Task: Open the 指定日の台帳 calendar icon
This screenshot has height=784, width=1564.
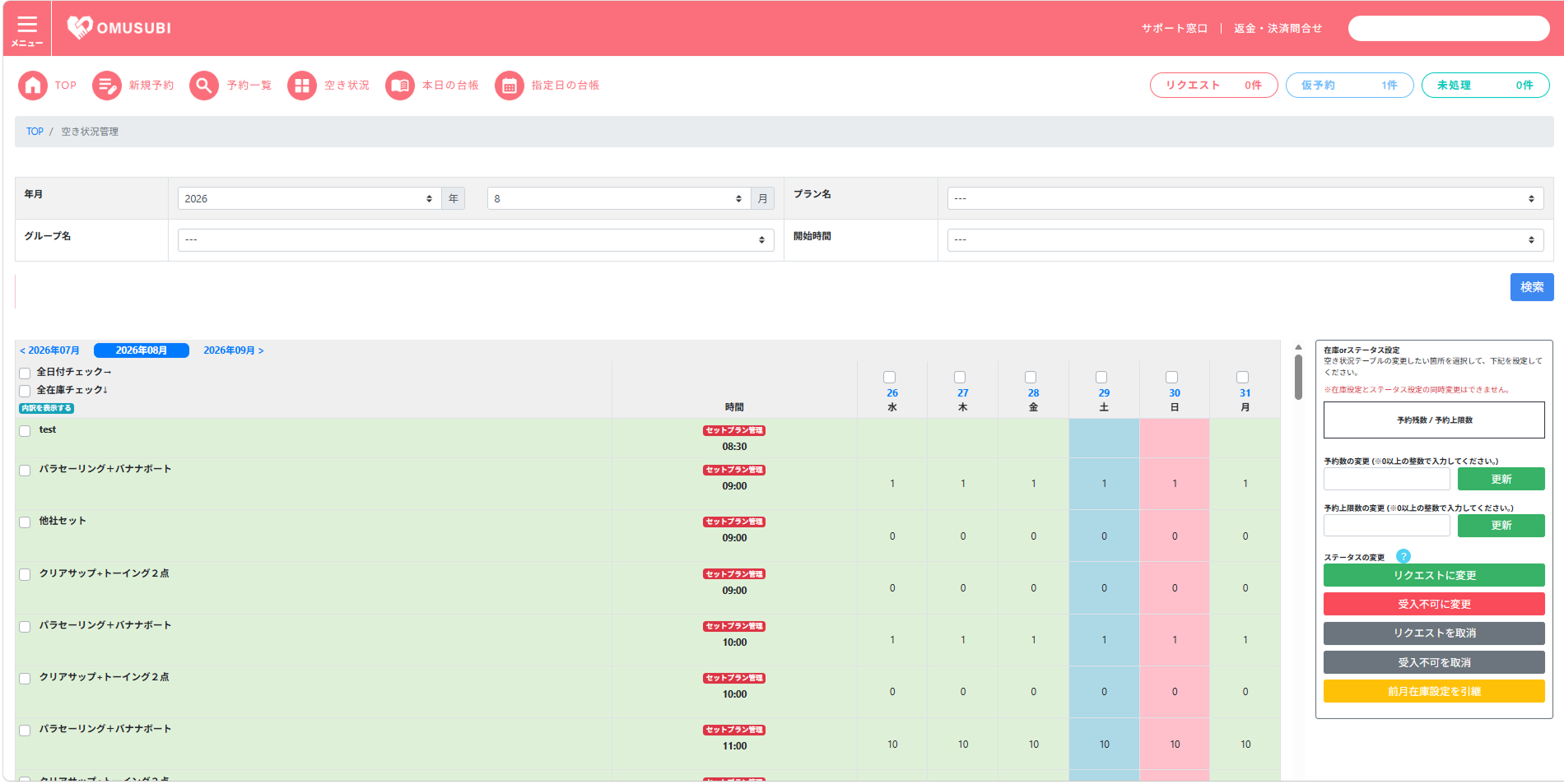Action: pos(510,85)
